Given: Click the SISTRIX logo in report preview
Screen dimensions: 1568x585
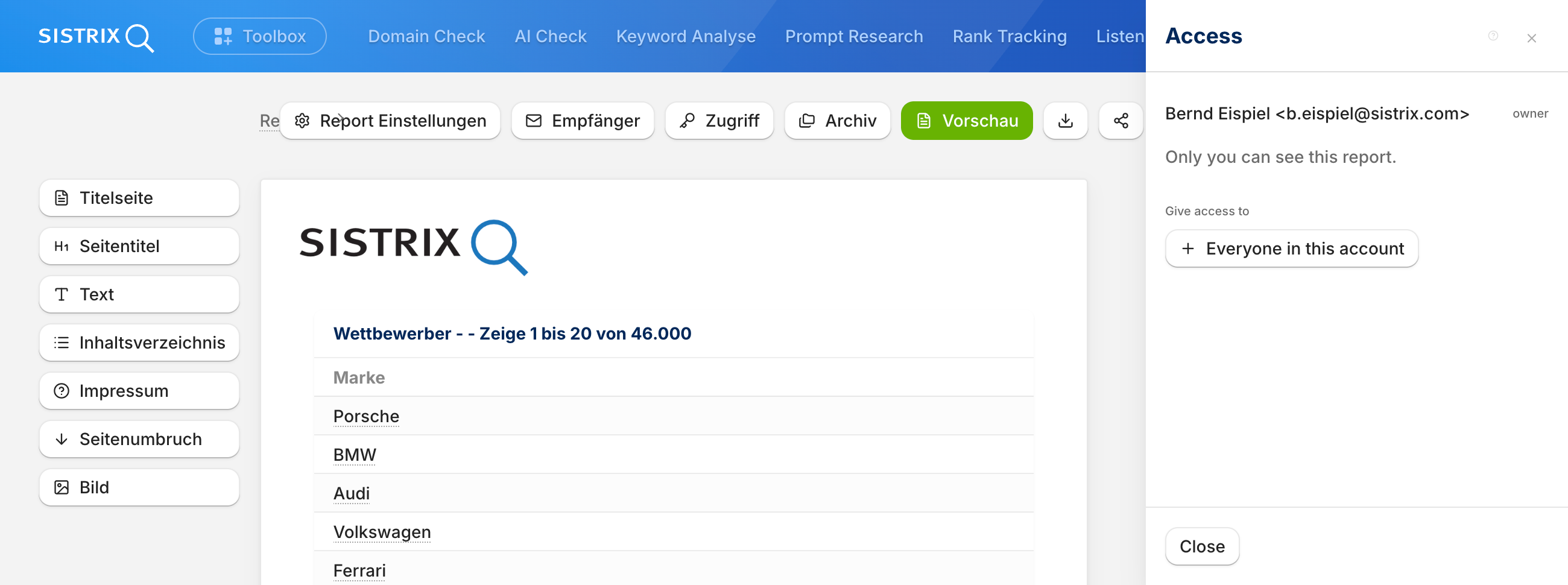Looking at the screenshot, I should point(413,247).
